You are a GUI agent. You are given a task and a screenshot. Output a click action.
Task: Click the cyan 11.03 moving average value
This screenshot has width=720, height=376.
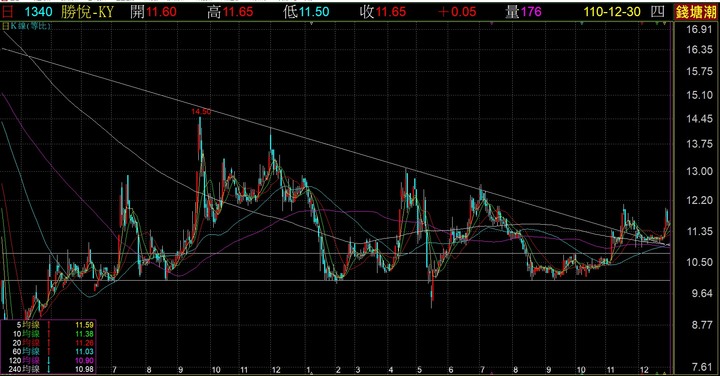click(84, 352)
